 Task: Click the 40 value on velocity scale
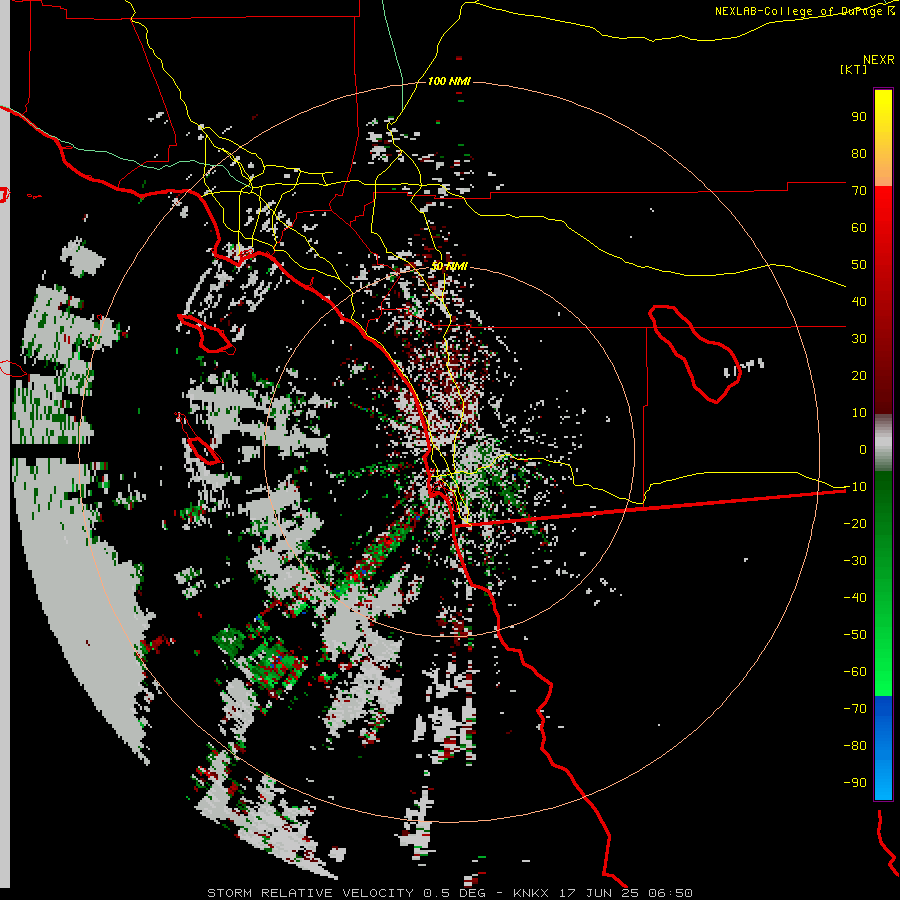(859, 301)
